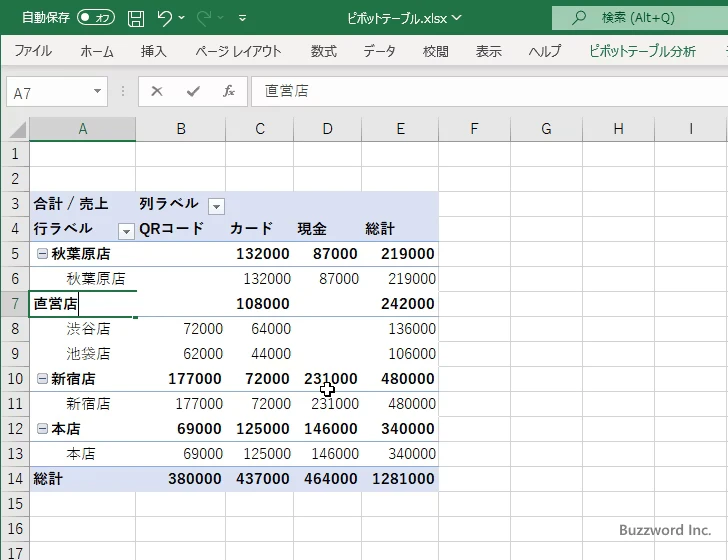Open the 数式 ribbon tab
Screen dimensions: 728x560
[x=324, y=51]
